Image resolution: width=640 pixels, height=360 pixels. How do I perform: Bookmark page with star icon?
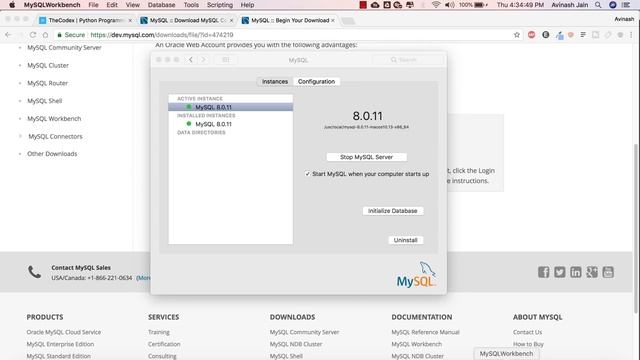(517, 35)
